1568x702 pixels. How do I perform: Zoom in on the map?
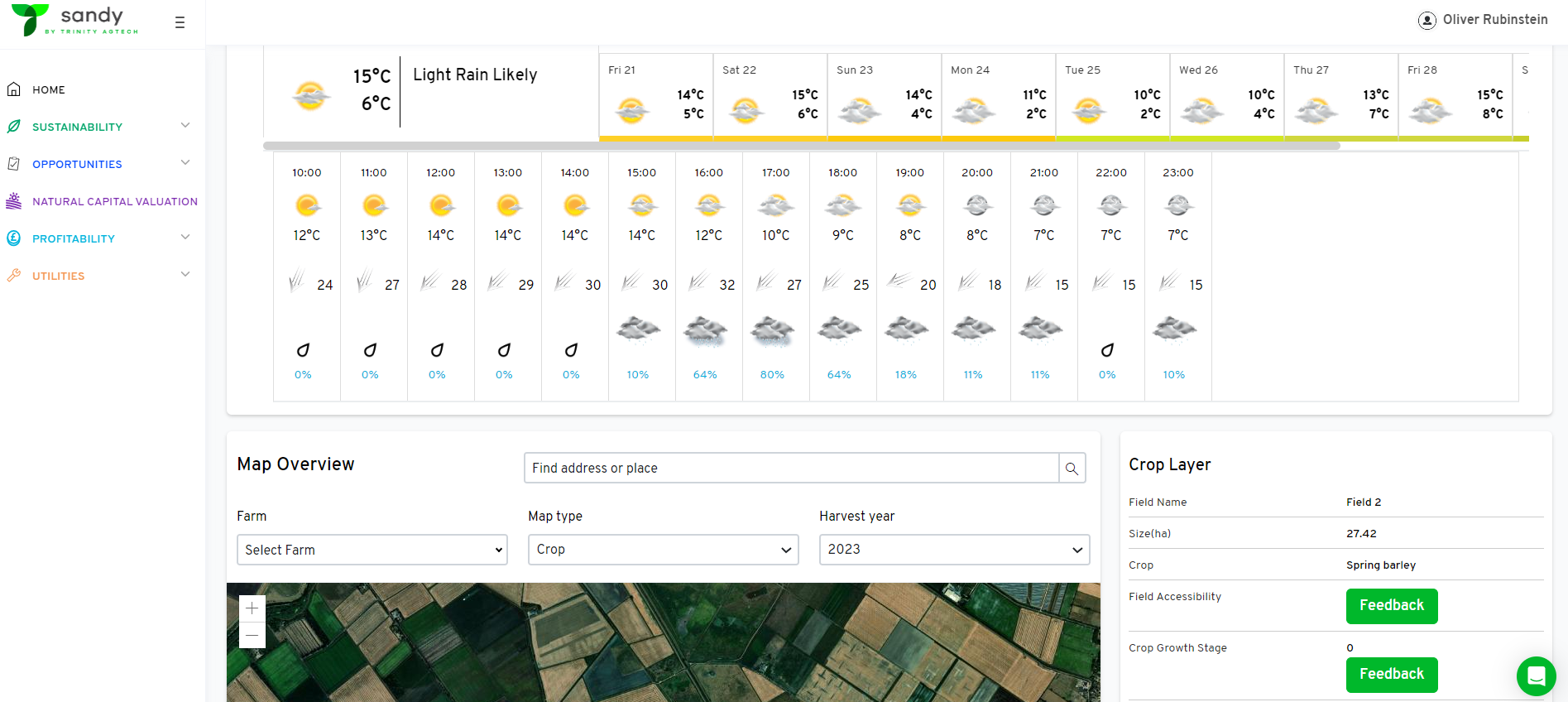[252, 608]
